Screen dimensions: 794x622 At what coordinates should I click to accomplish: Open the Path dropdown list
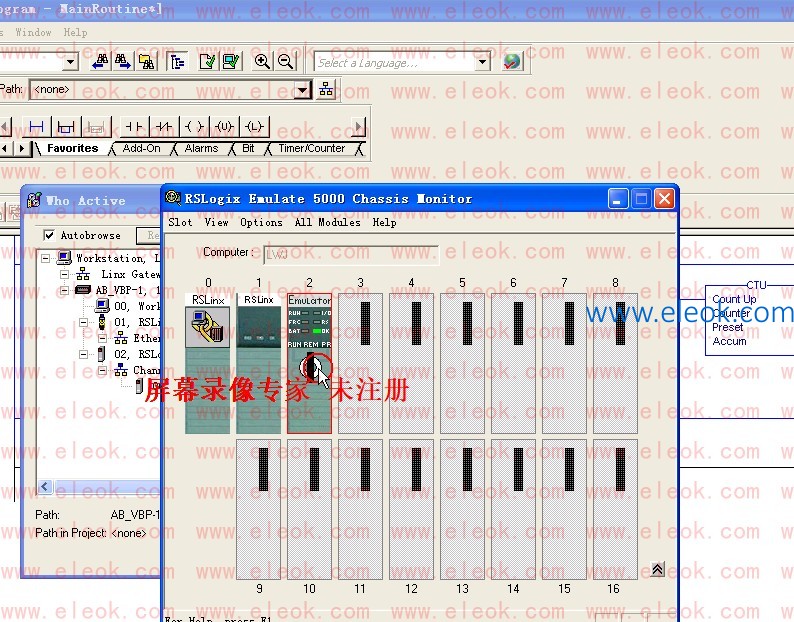302,90
